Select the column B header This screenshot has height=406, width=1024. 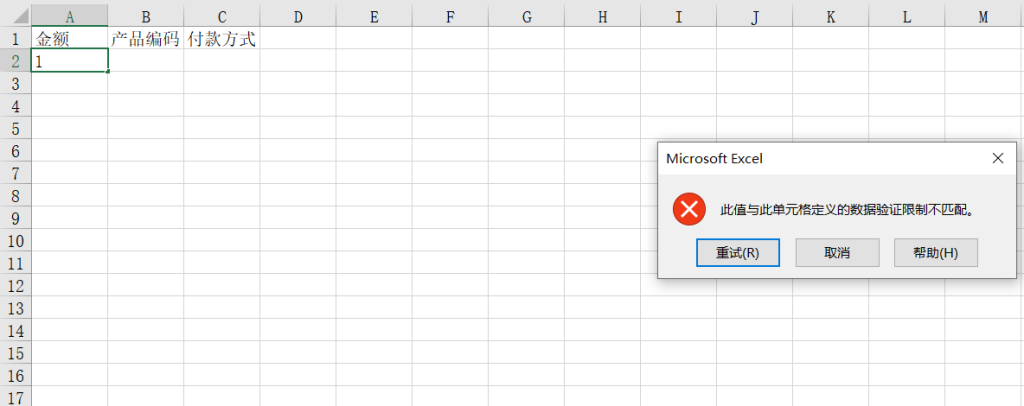(146, 15)
